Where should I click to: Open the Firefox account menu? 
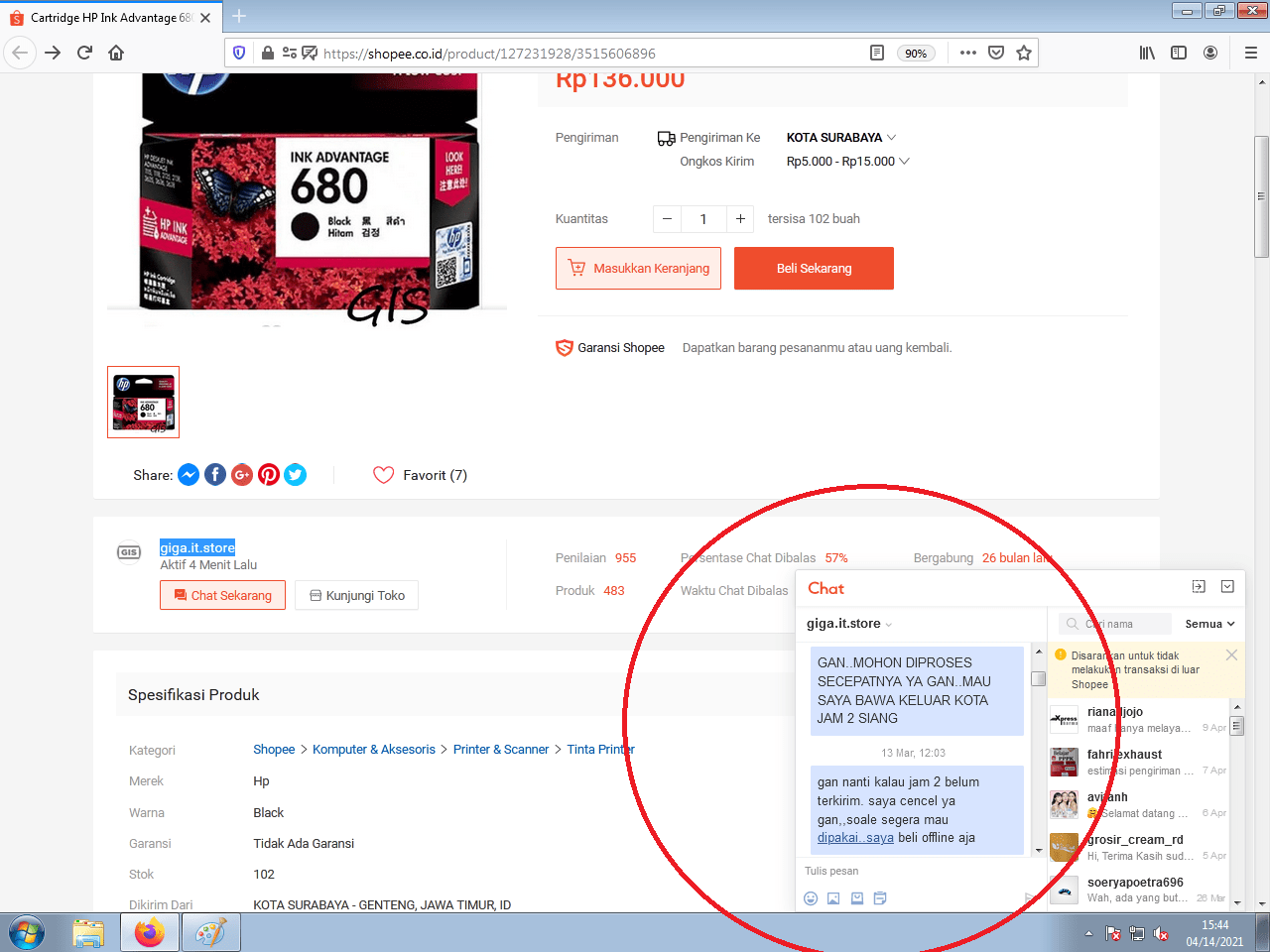(x=1210, y=53)
